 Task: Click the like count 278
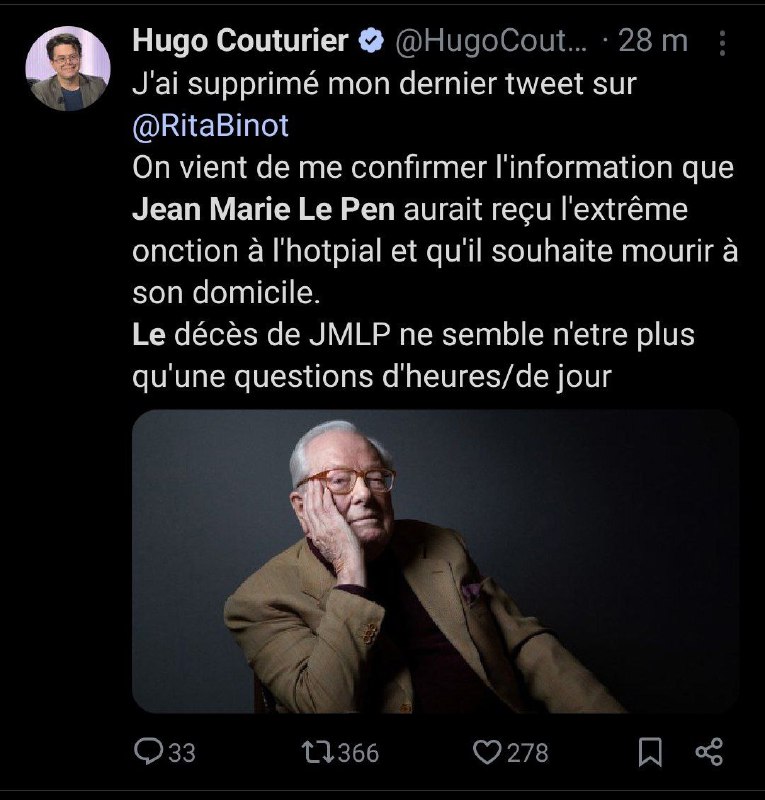528,753
